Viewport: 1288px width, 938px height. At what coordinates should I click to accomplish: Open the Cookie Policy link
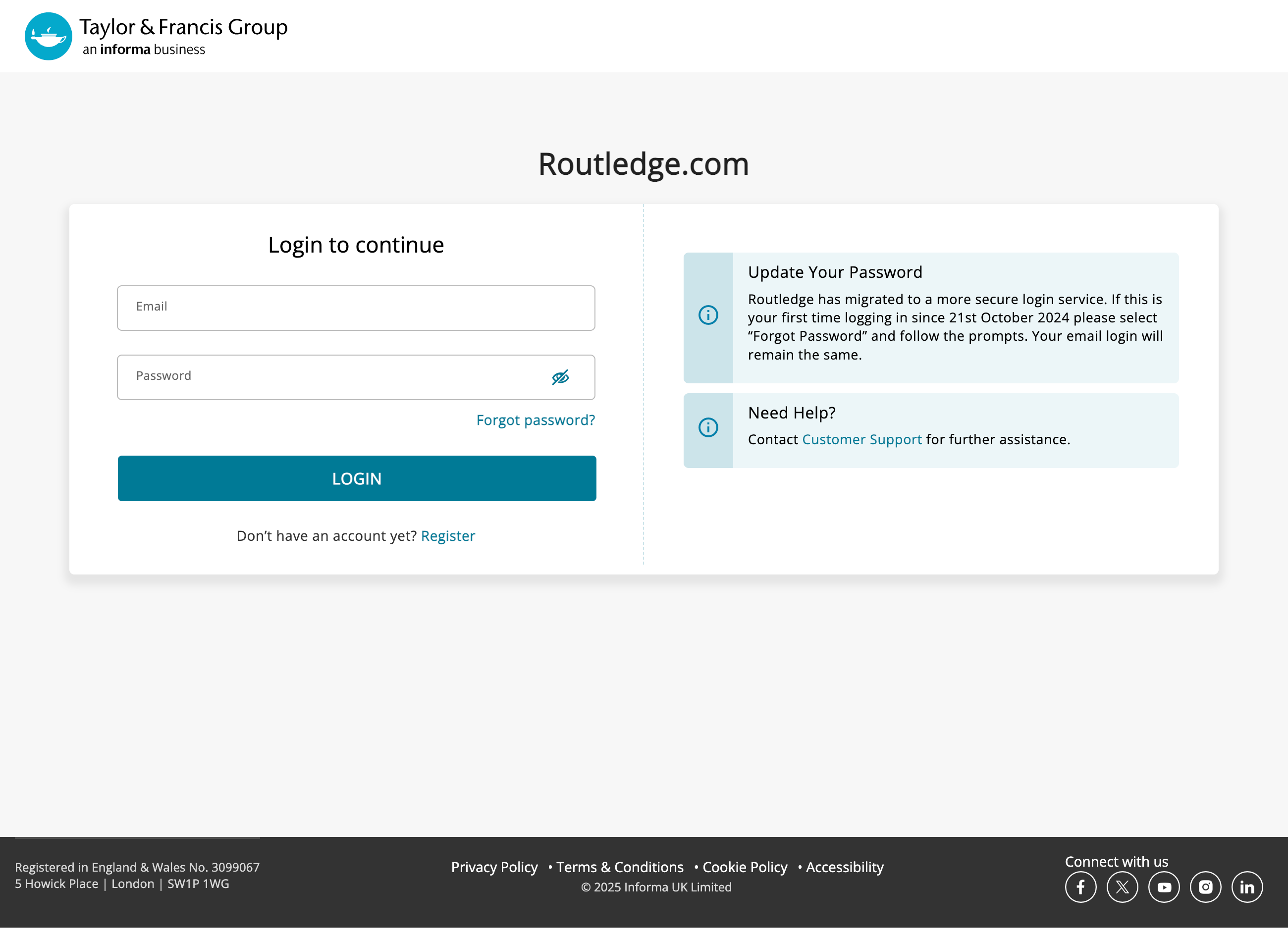point(745,867)
